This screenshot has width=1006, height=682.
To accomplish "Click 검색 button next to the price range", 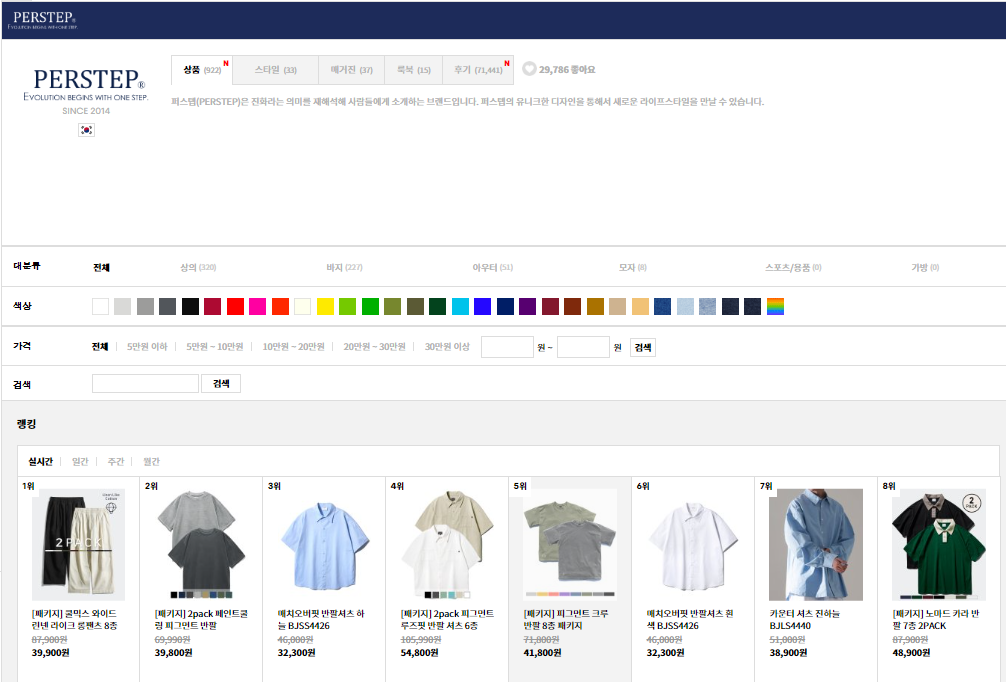I will 643,348.
